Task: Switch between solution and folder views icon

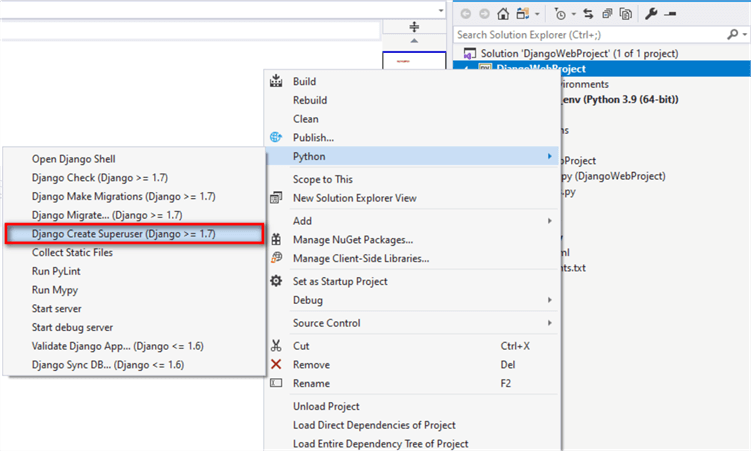Action: point(522,14)
